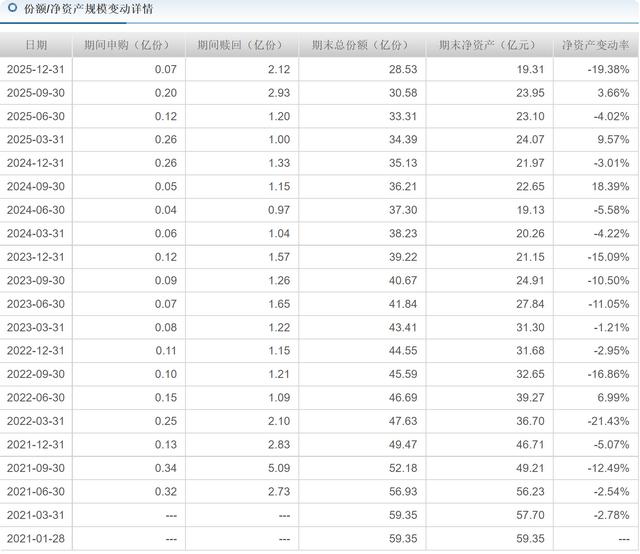Screen dimensions: 640x554
Task: Click the 期间申购（亿份） column header
Action: 127,46
